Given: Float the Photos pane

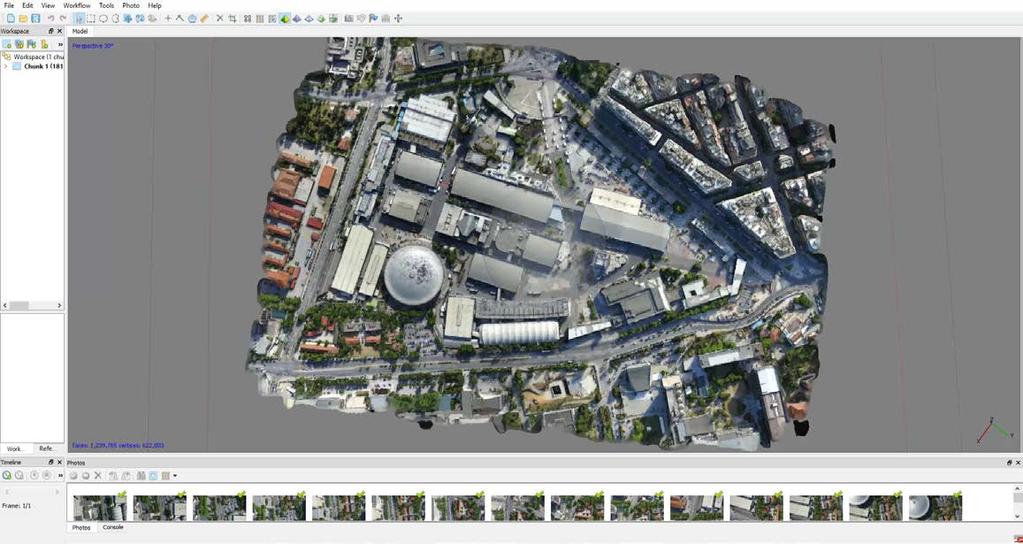Looking at the screenshot, I should click(1009, 462).
